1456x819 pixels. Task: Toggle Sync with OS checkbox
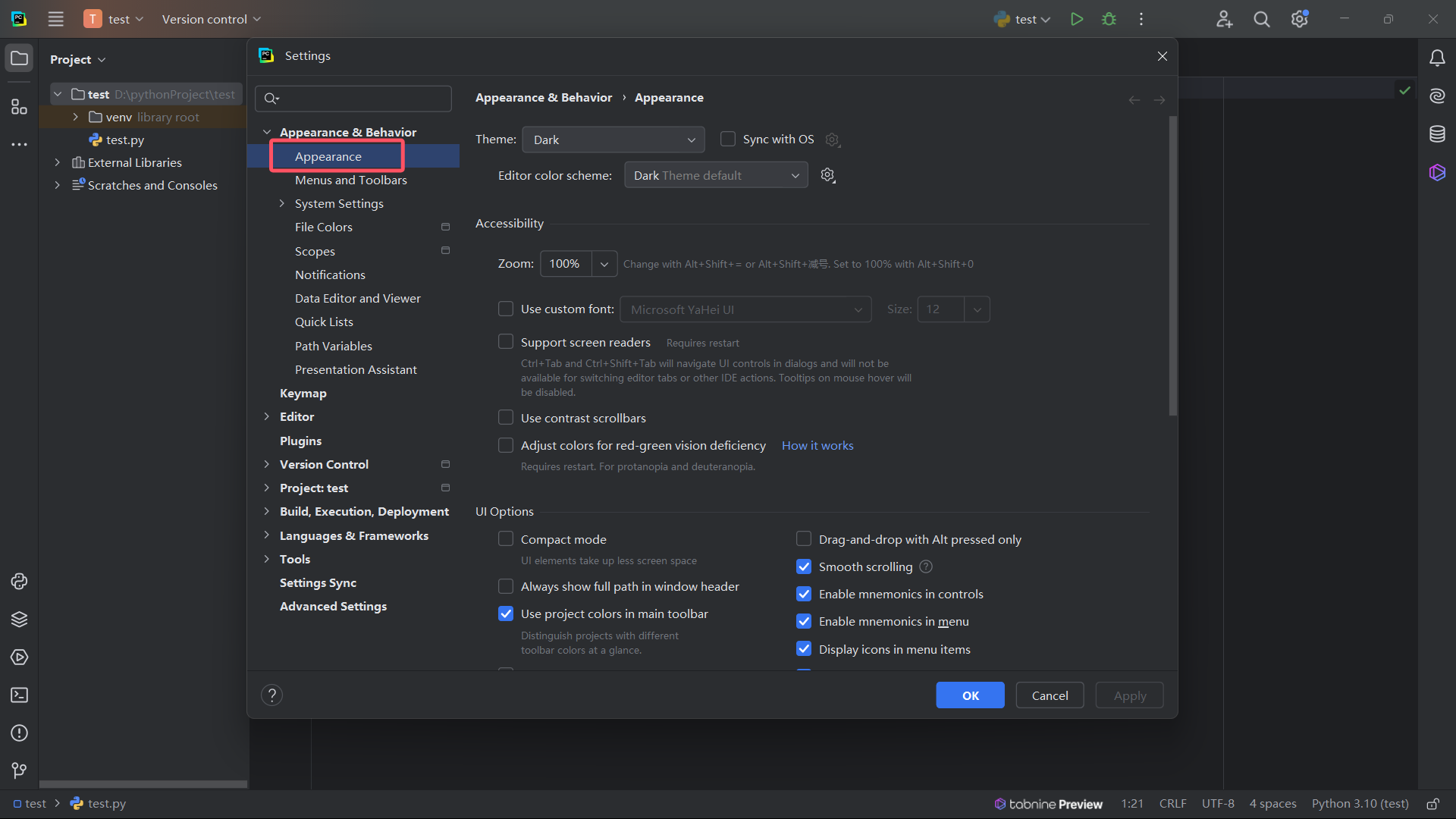pyautogui.click(x=728, y=140)
